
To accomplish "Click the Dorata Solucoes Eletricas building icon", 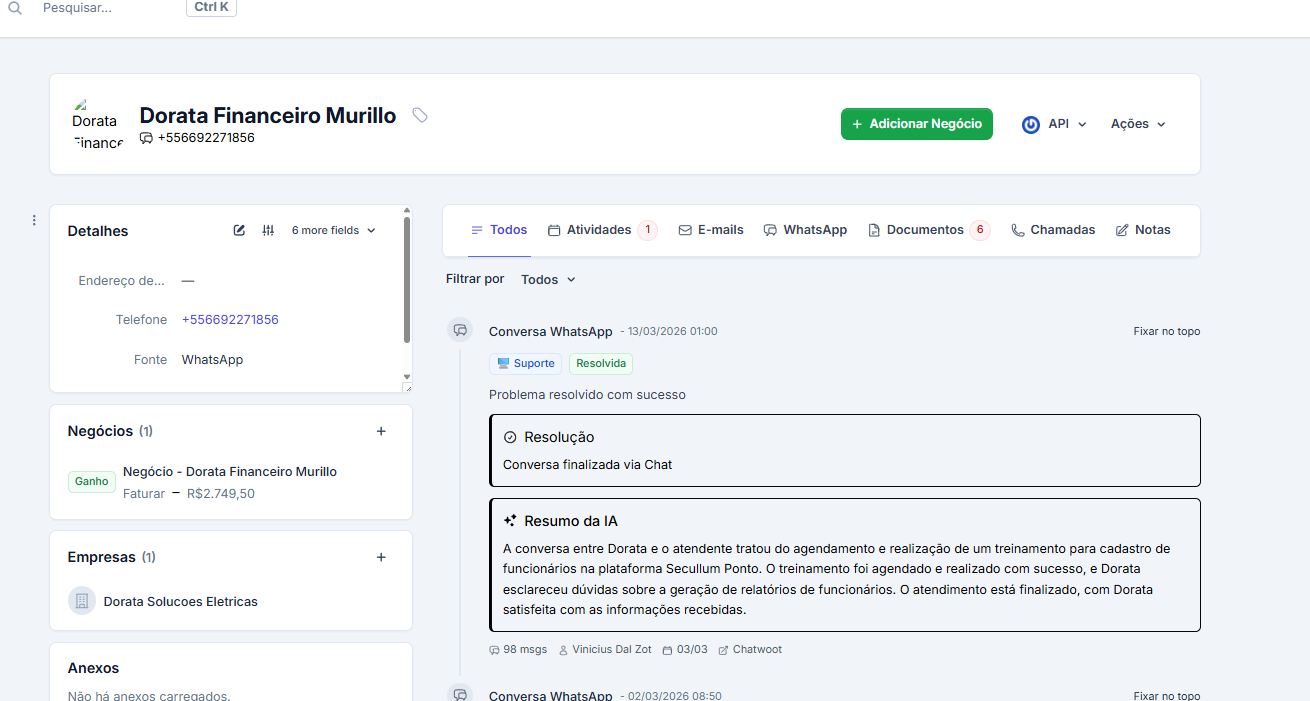I will (82, 601).
